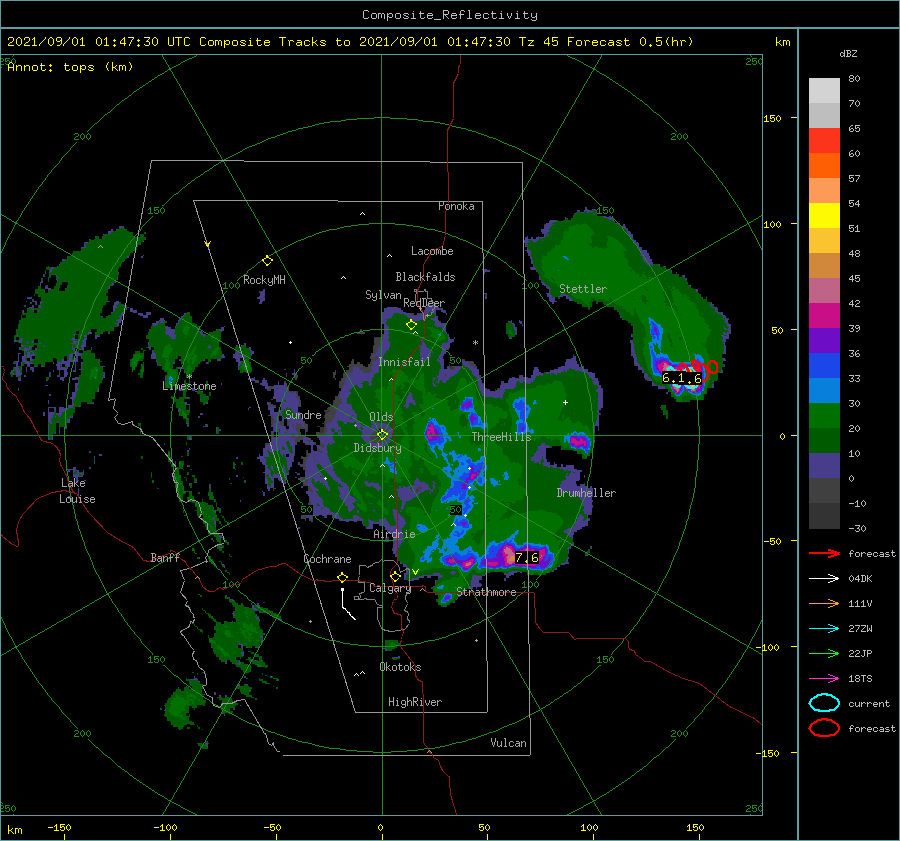Select the yellow swatch between 54 and 51 dBZ
Screen dimensions: 900x841
click(824, 215)
